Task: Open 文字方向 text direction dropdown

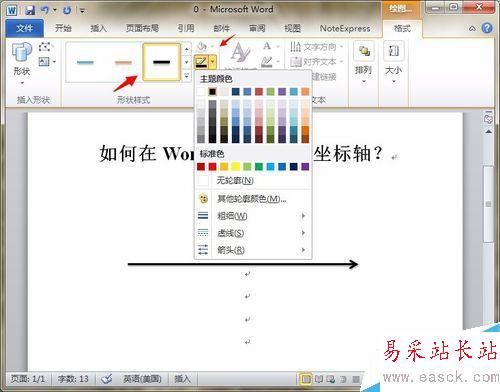Action: coord(317,47)
